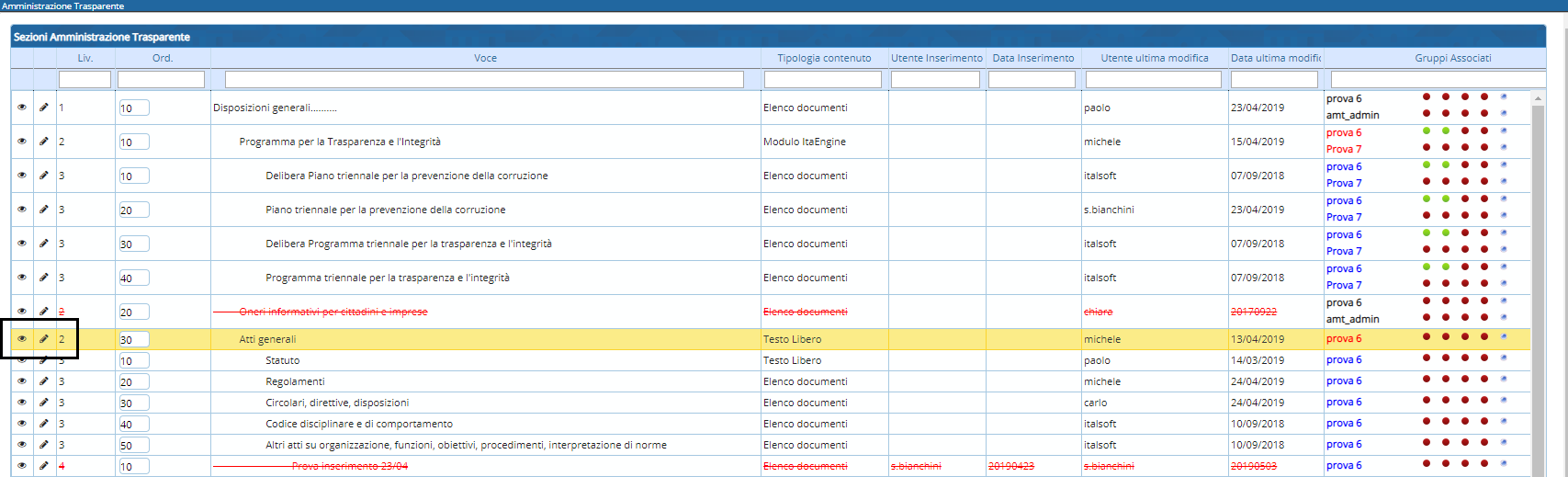1568x477 pixels.
Task: Click the pencil icon on Regolamenti row
Action: [43, 381]
